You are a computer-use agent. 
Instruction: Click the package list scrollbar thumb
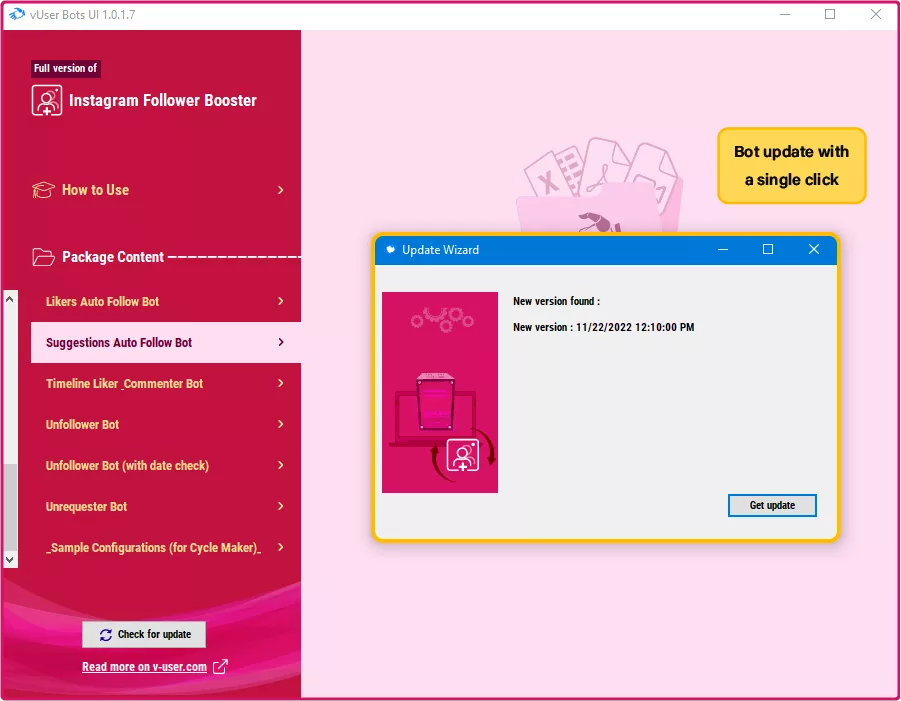pyautogui.click(x=10, y=507)
